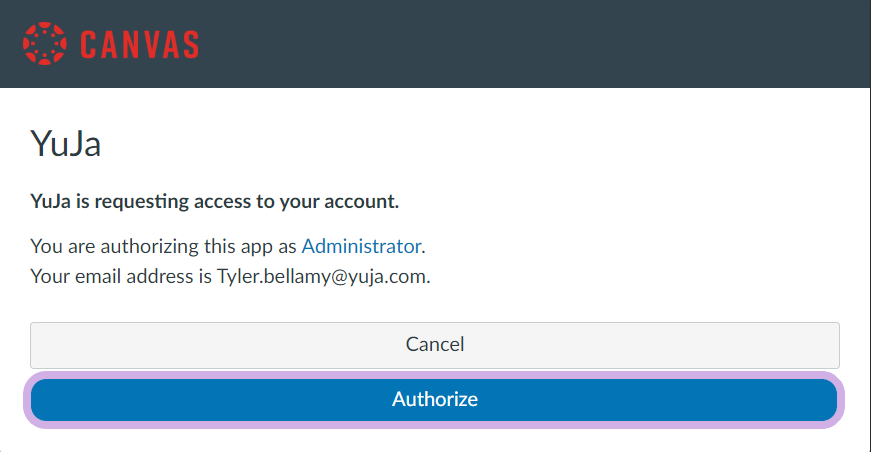
Task: Select the blue Administrator hyperlink
Action: pos(361,246)
